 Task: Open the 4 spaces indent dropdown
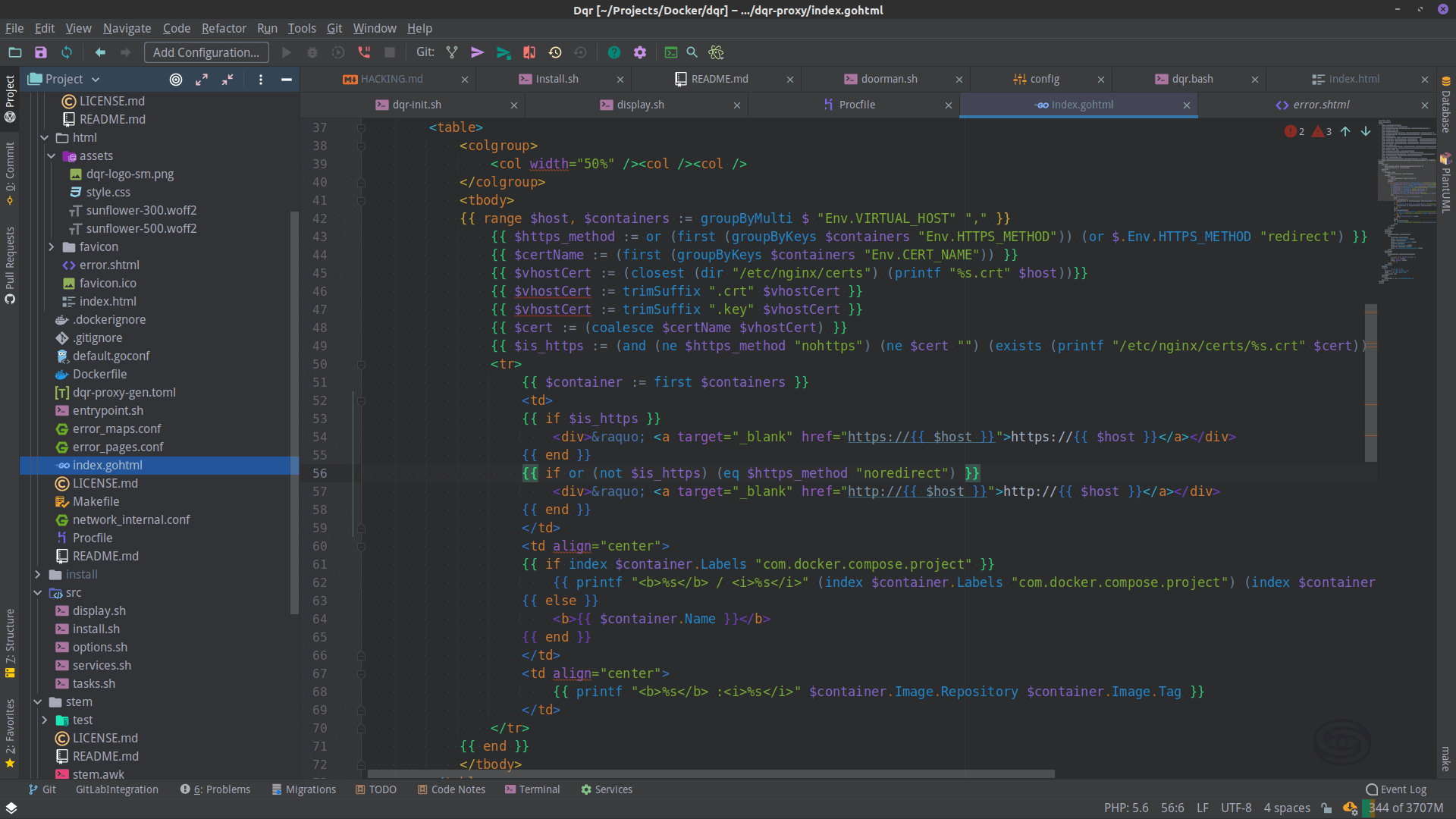tap(1287, 808)
